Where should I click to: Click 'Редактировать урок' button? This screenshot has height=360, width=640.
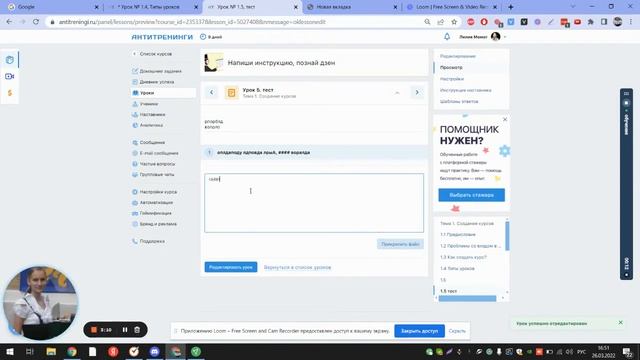pos(231,267)
